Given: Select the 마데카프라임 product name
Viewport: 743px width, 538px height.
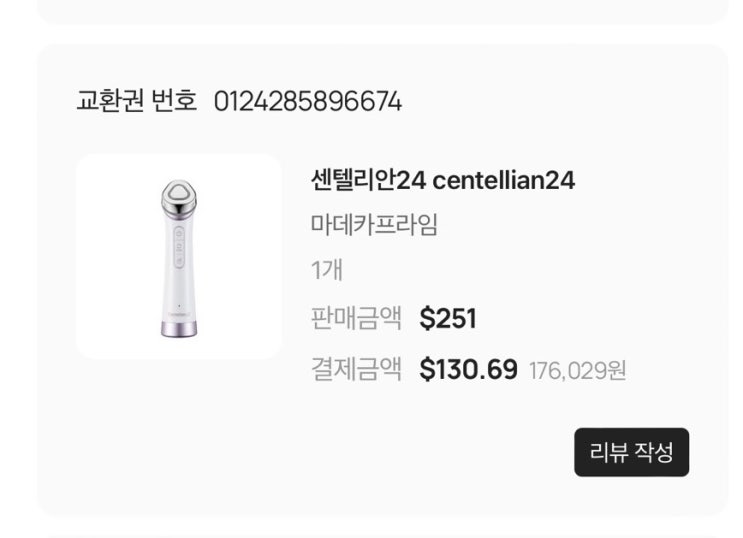Looking at the screenshot, I should [x=374, y=225].
